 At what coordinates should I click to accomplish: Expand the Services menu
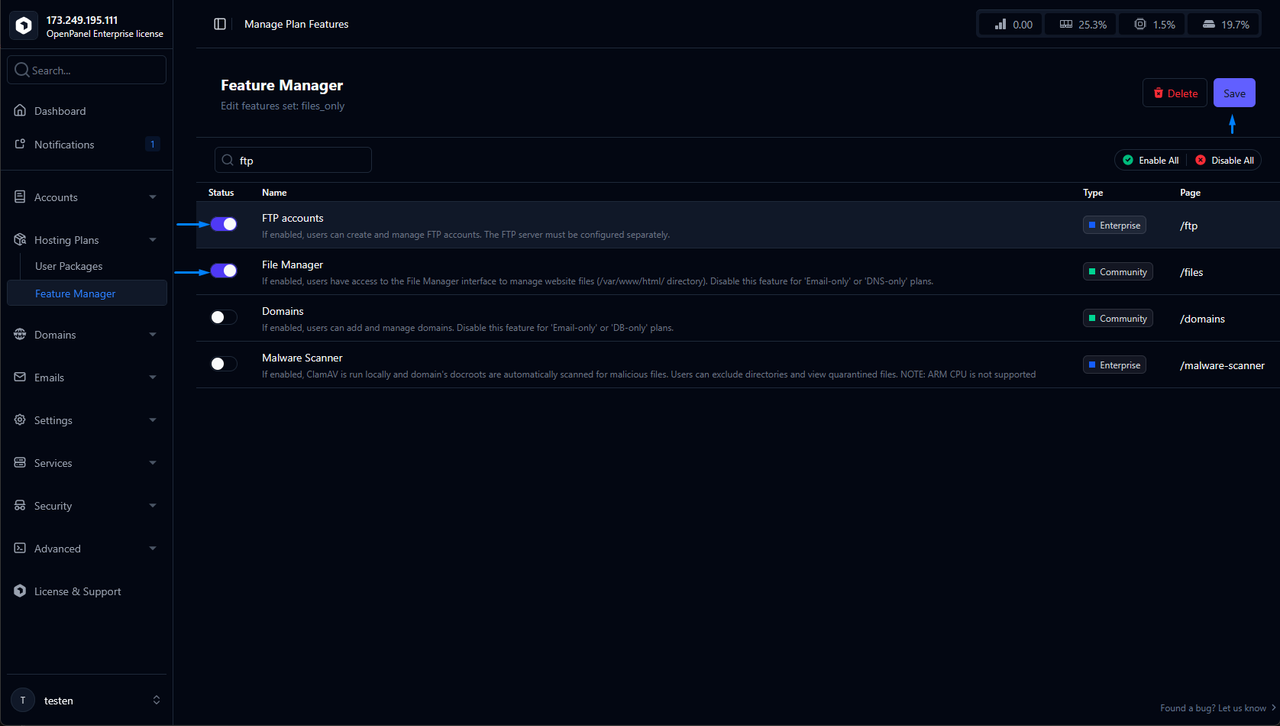click(x=153, y=463)
